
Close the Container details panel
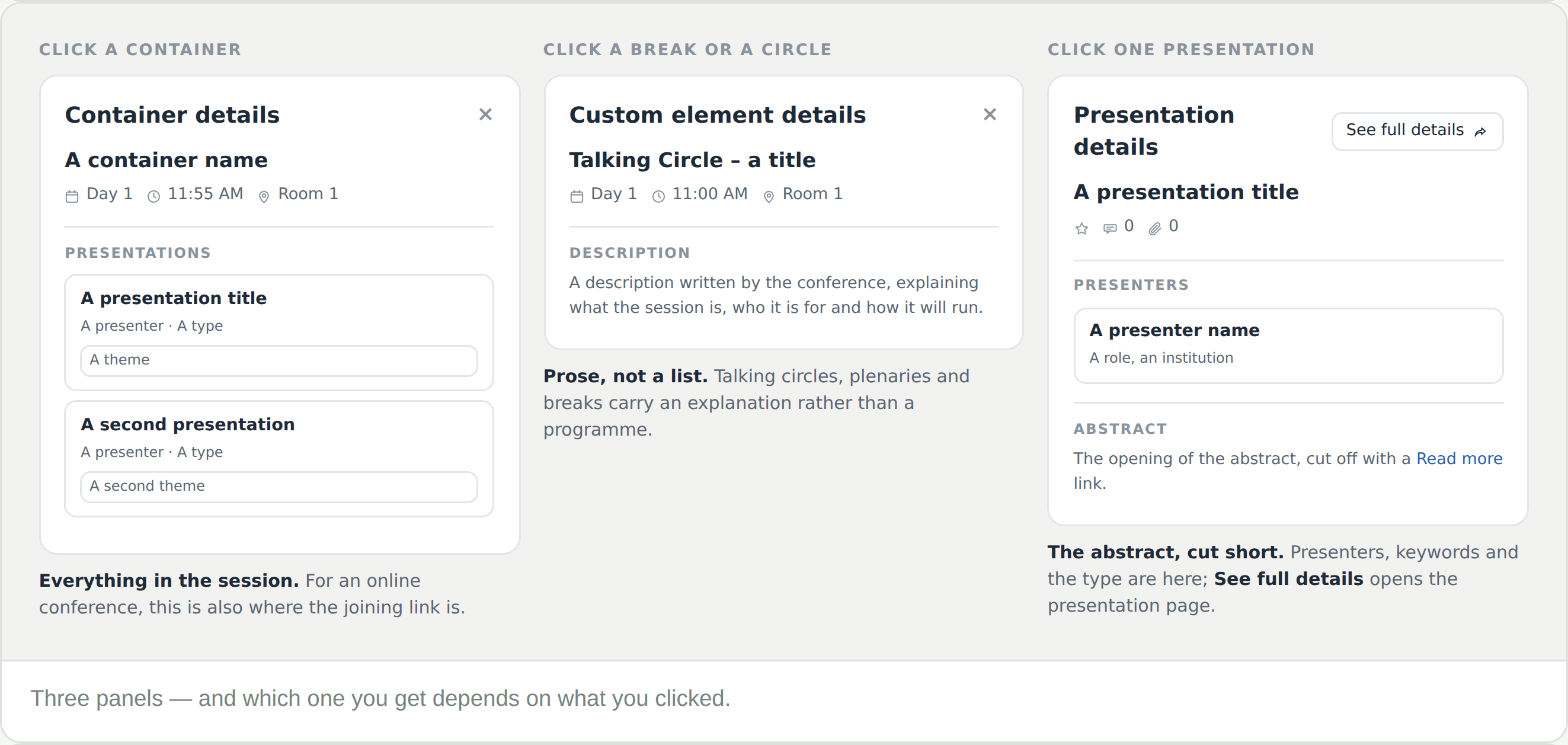(485, 114)
